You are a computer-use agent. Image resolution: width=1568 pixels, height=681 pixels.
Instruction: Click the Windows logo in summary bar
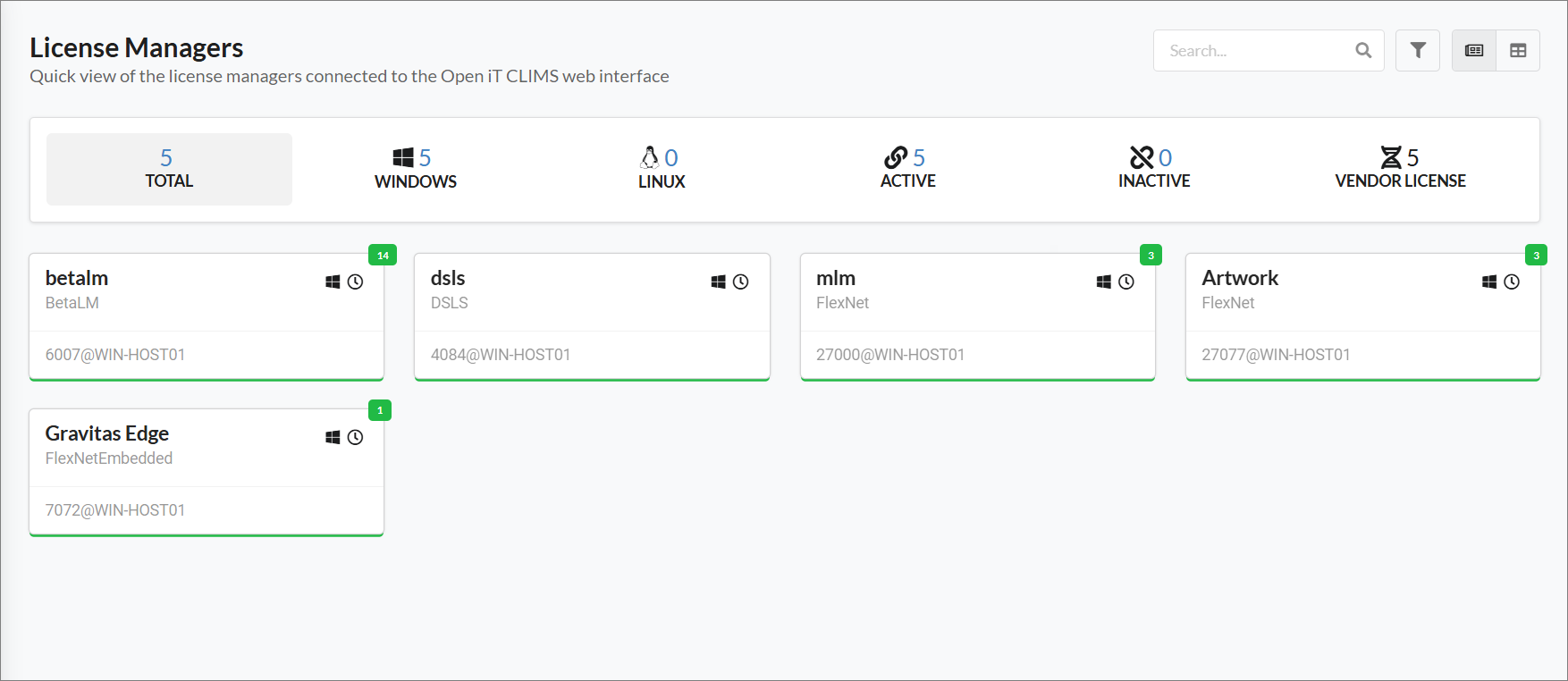(x=403, y=158)
